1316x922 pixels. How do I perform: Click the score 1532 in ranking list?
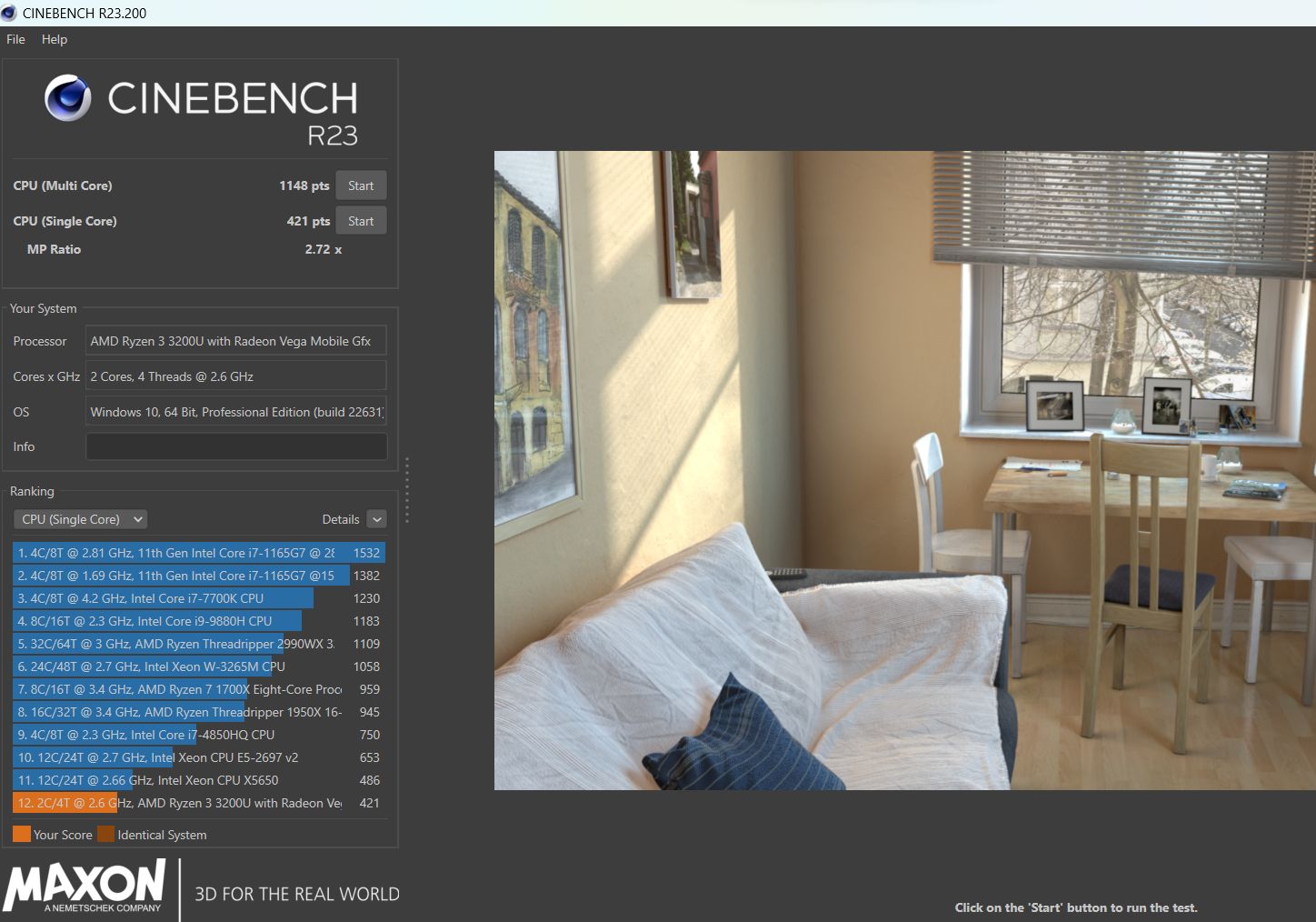366,553
